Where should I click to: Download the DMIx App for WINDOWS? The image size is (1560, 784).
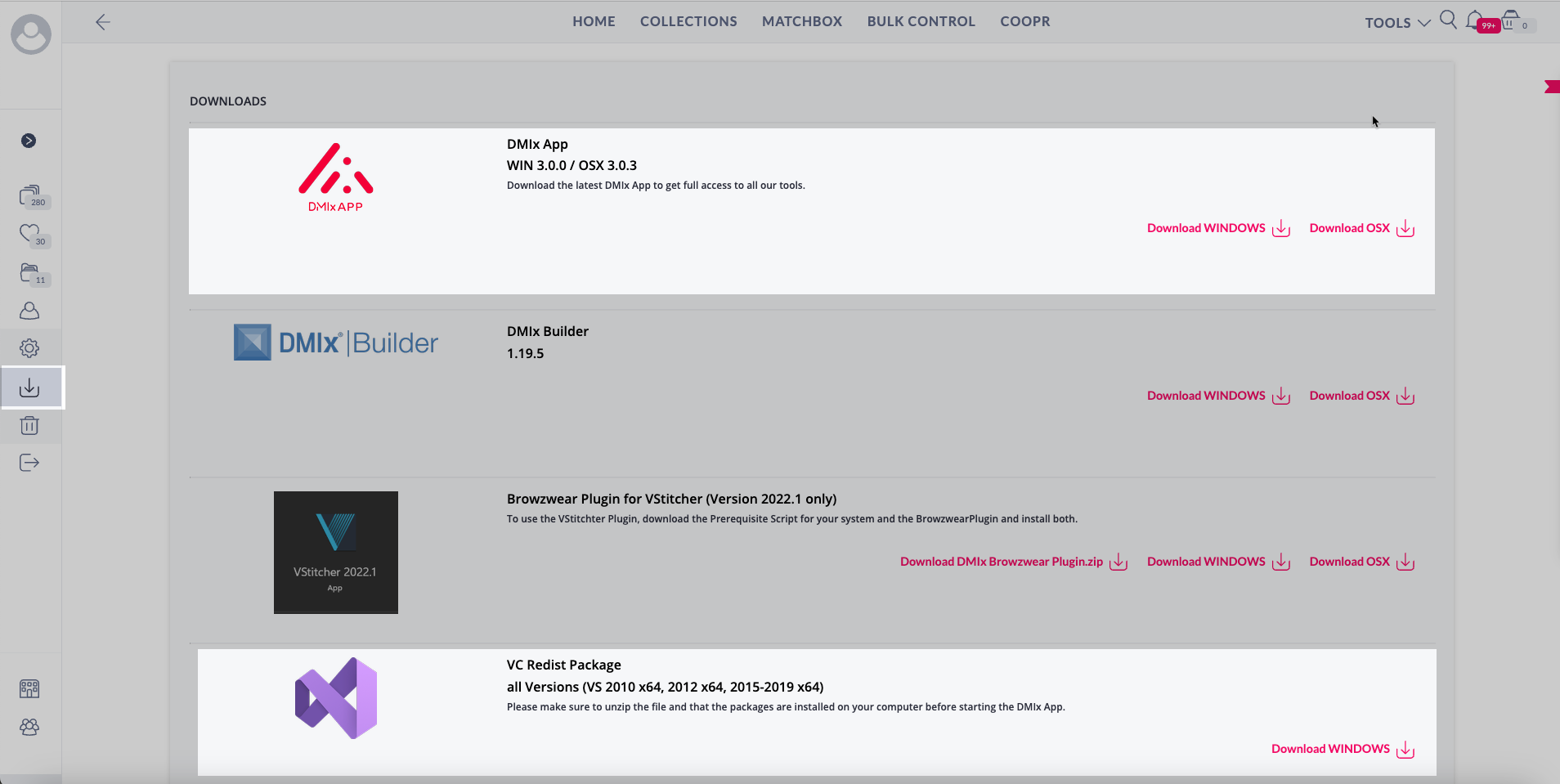(x=1218, y=228)
